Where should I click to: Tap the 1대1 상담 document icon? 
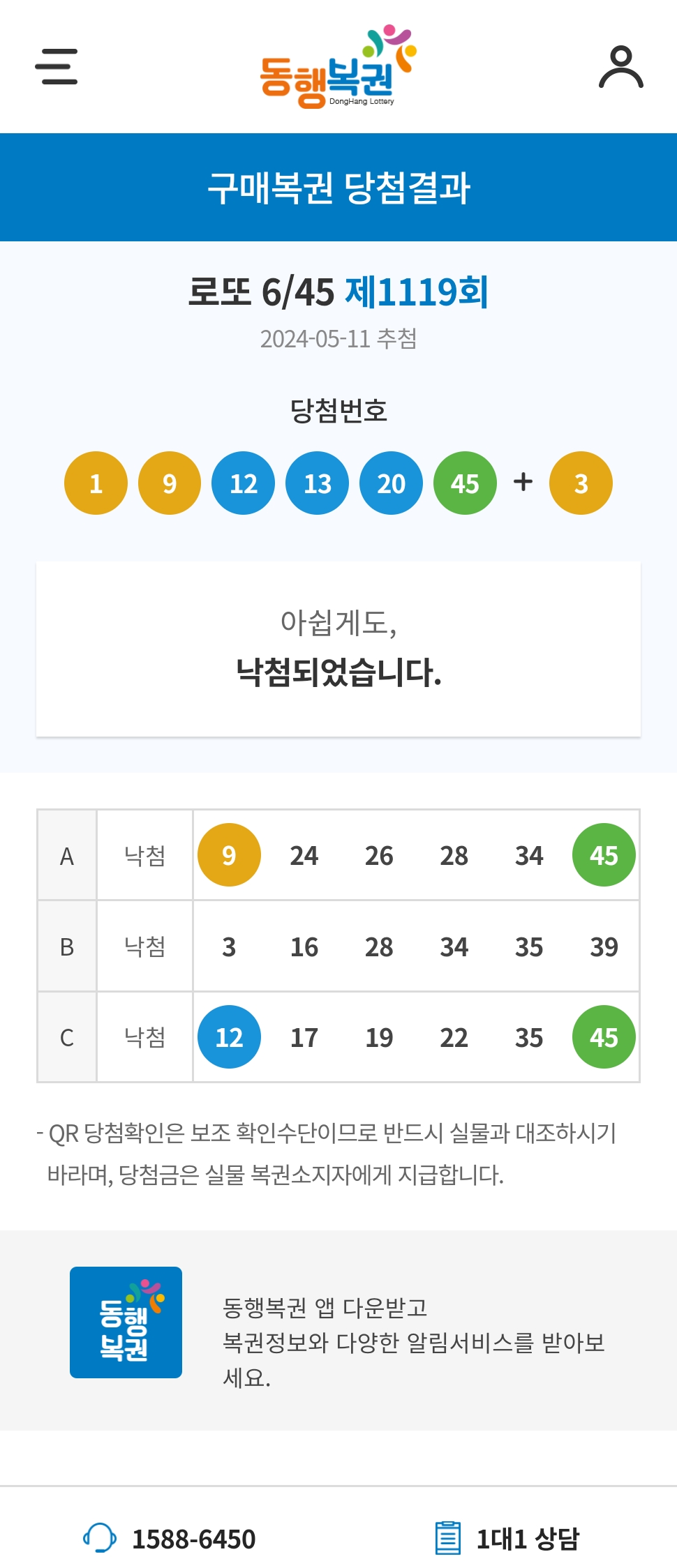point(448,1538)
